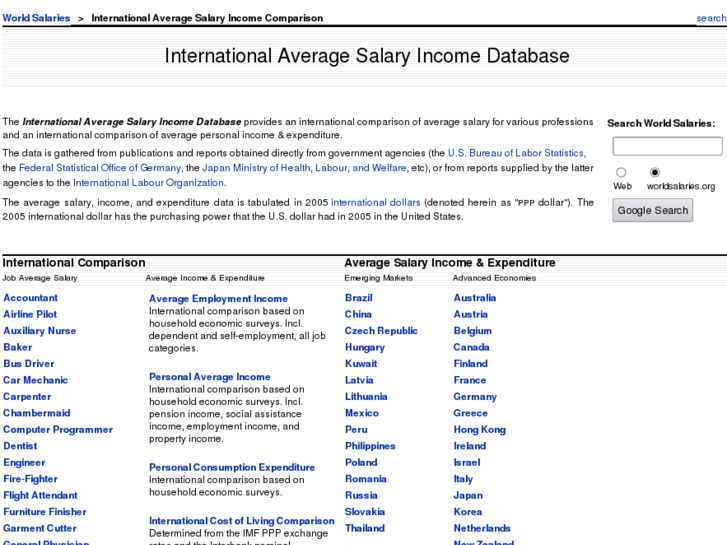
Task: Open the Carpenter salary link
Action: click(x=27, y=397)
